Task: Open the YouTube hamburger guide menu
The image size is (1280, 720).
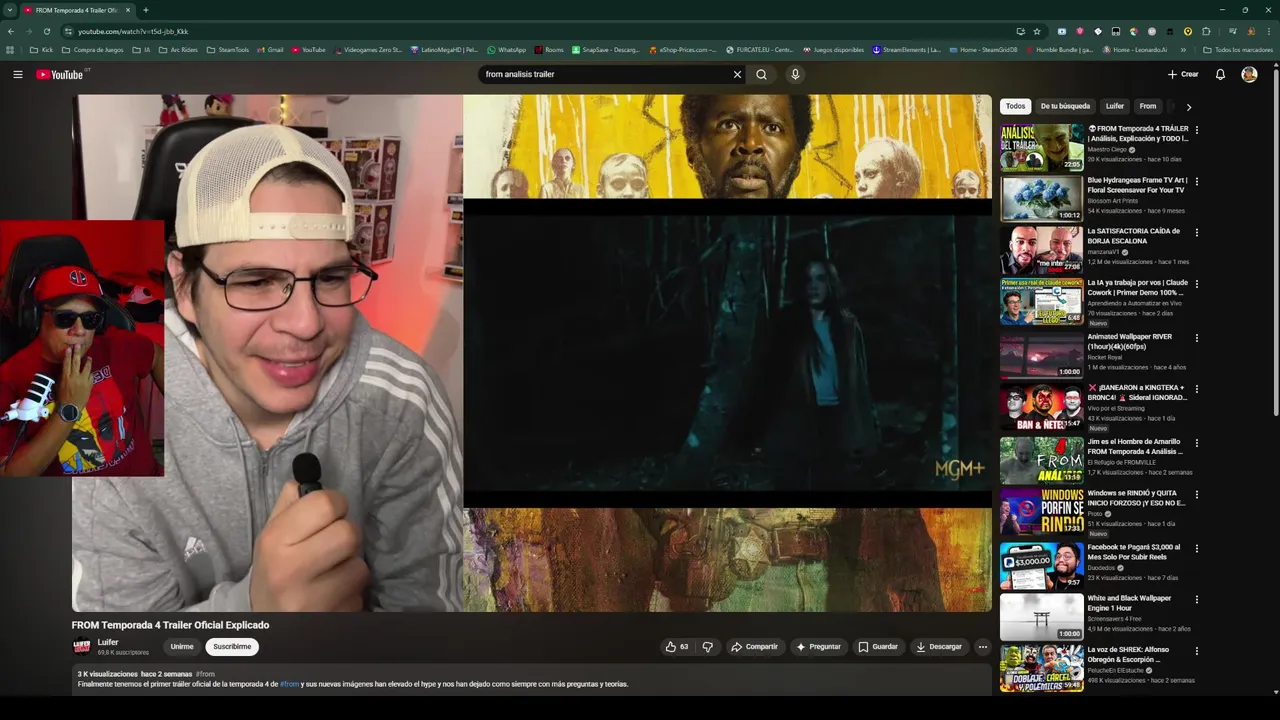Action: [x=18, y=74]
